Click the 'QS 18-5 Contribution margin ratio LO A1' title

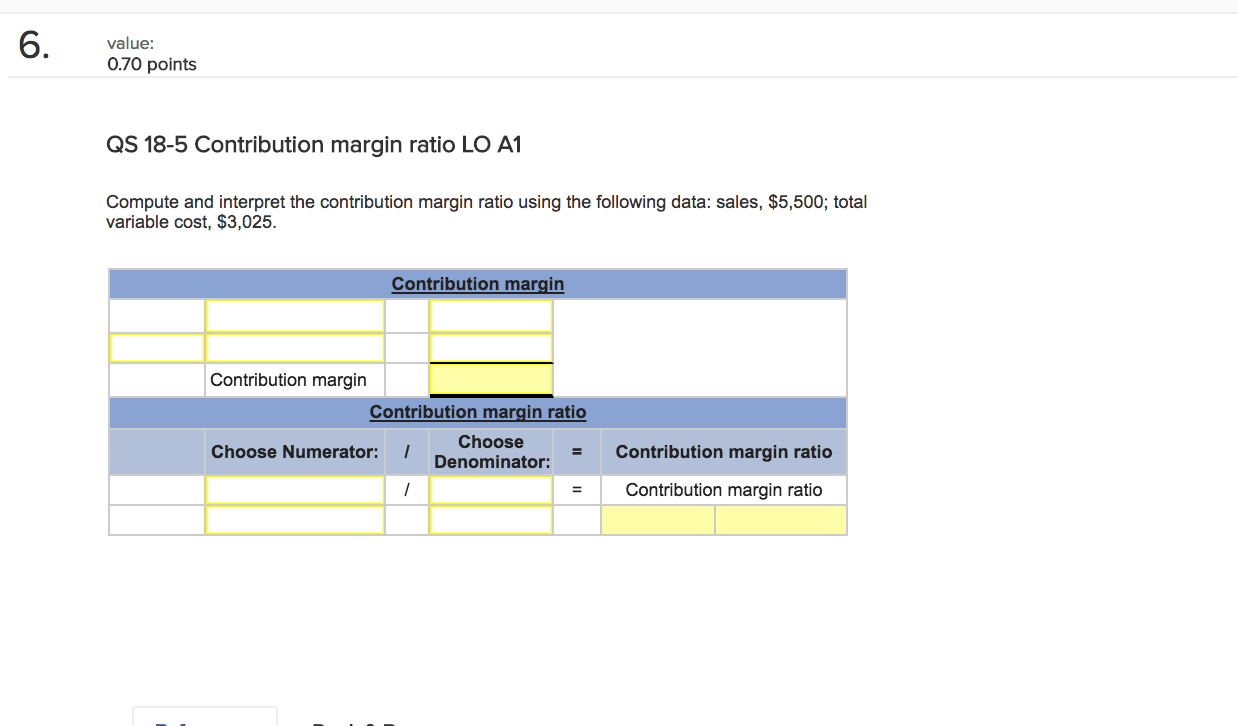pyautogui.click(x=314, y=145)
